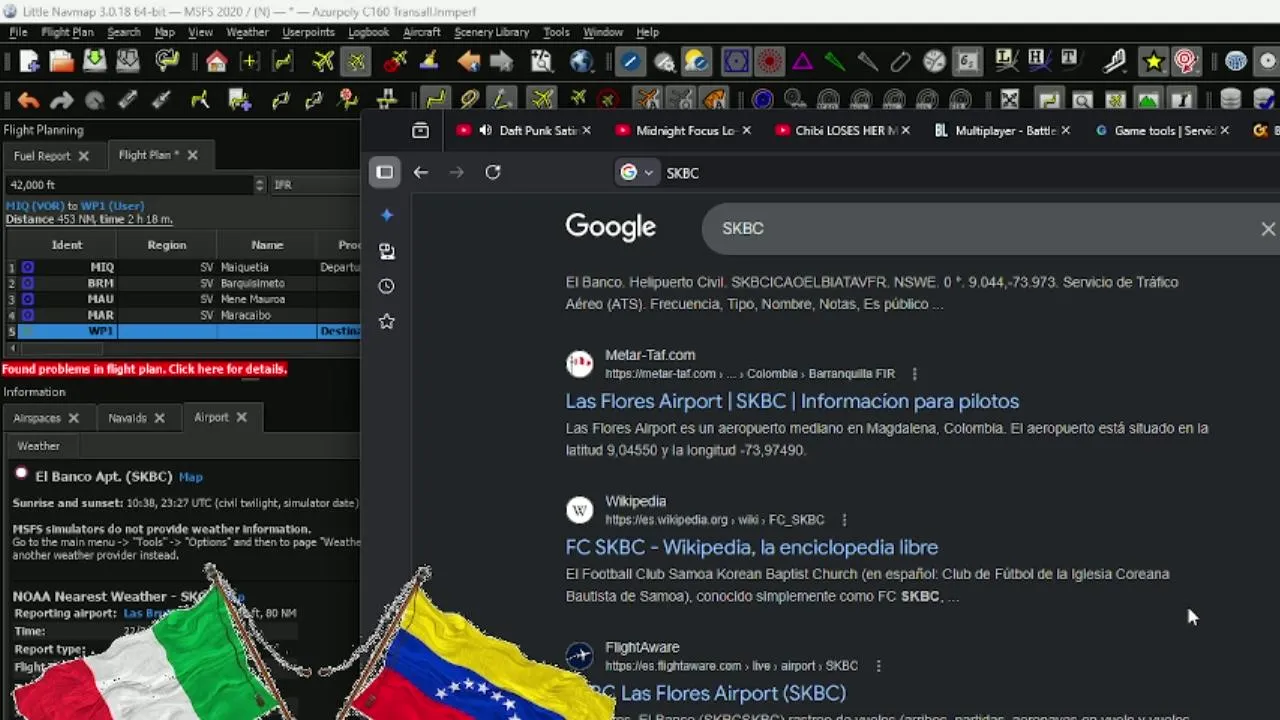This screenshot has height=720, width=1280.
Task: Toggle logbook entries display icon
Action: [1186, 62]
